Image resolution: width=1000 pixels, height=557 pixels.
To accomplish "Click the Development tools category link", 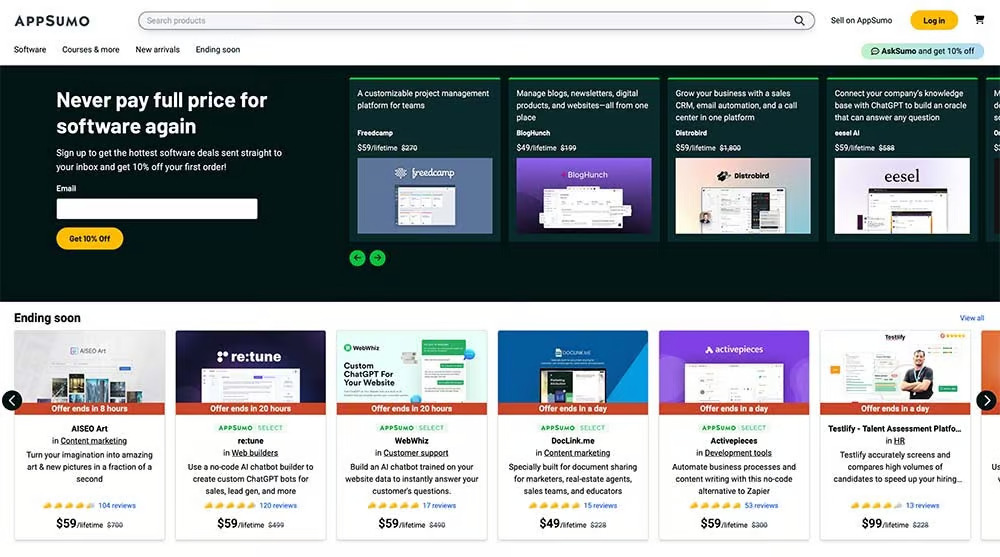I will [738, 453].
